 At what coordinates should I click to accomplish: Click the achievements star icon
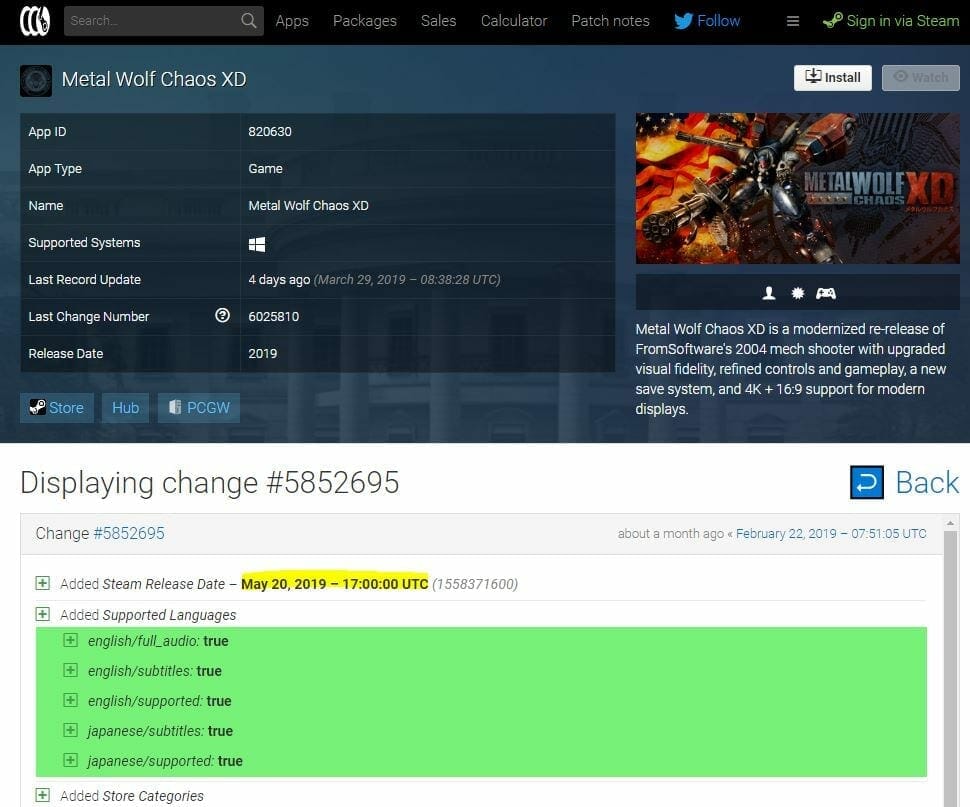(797, 293)
